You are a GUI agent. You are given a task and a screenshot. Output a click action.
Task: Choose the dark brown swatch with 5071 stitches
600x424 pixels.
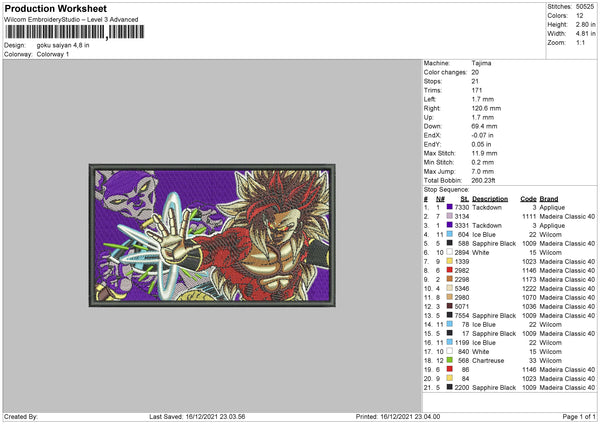(x=450, y=306)
